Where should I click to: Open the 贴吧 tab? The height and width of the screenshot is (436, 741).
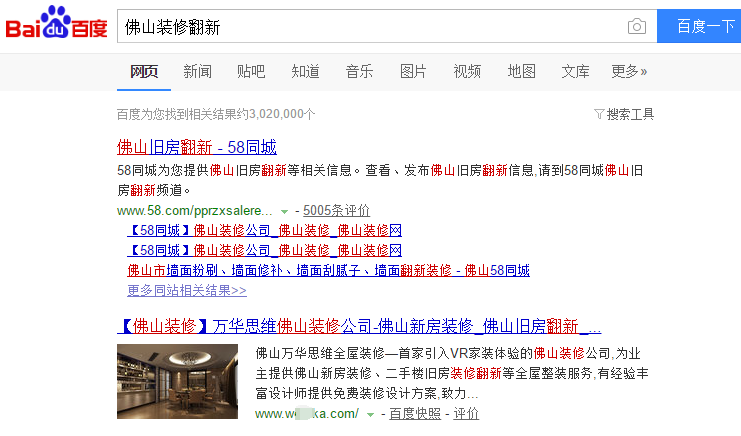tap(251, 72)
